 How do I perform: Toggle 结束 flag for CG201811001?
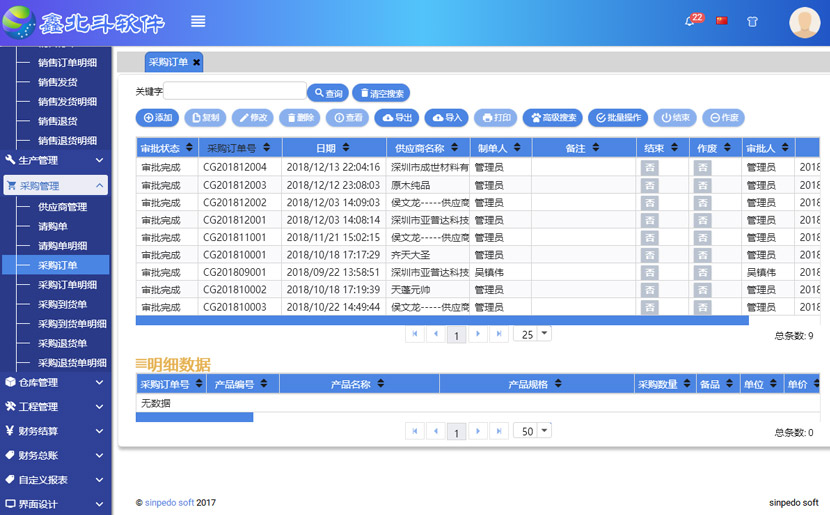(x=649, y=238)
